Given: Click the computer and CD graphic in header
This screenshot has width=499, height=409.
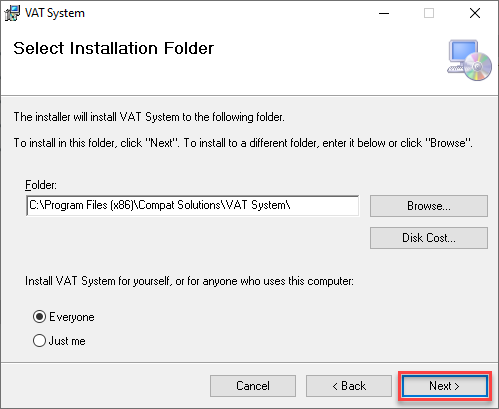Looking at the screenshot, I should pos(469,60).
